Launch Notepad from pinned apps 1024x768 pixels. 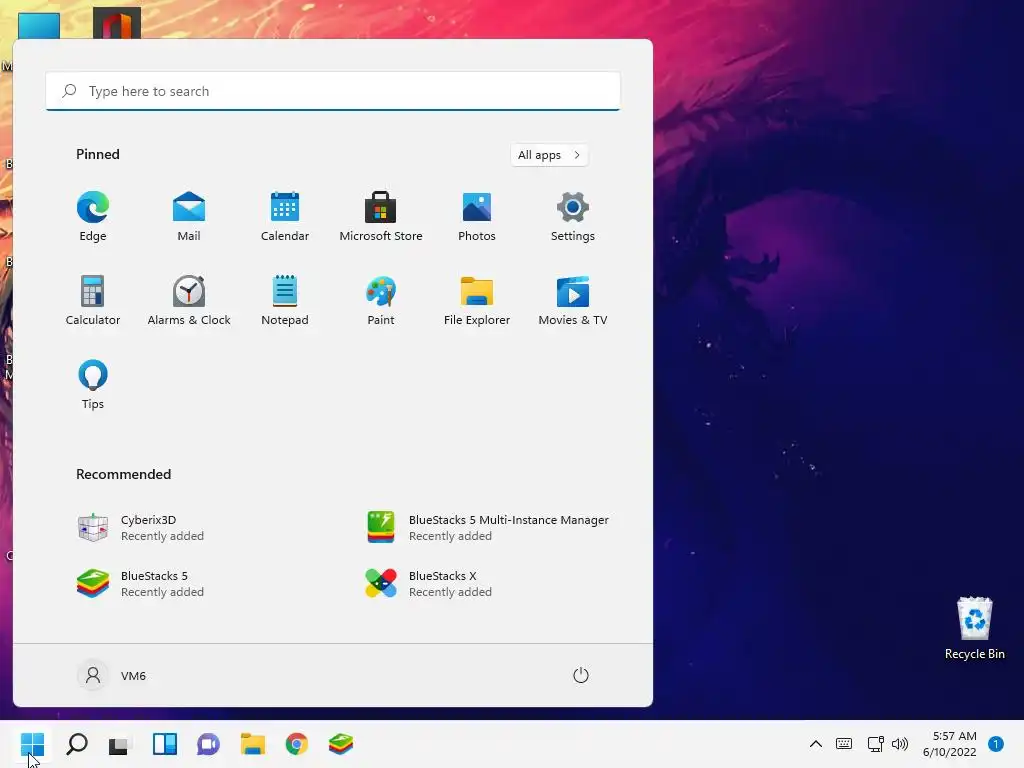(x=285, y=300)
